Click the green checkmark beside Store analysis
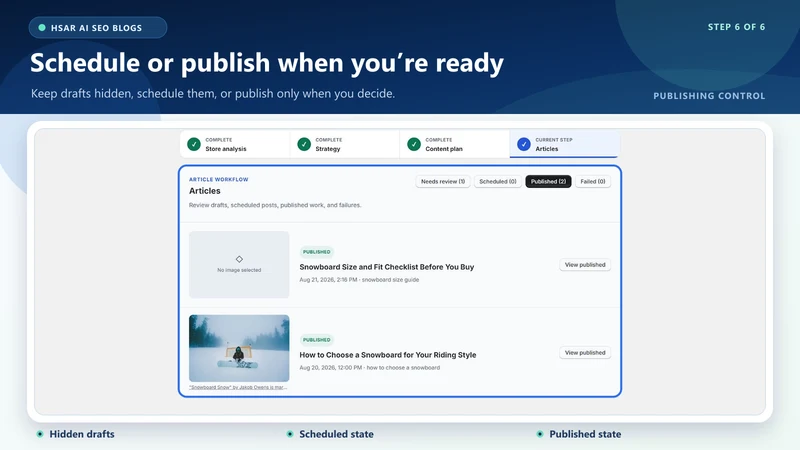Viewport: 800px width, 450px height. [194, 144]
